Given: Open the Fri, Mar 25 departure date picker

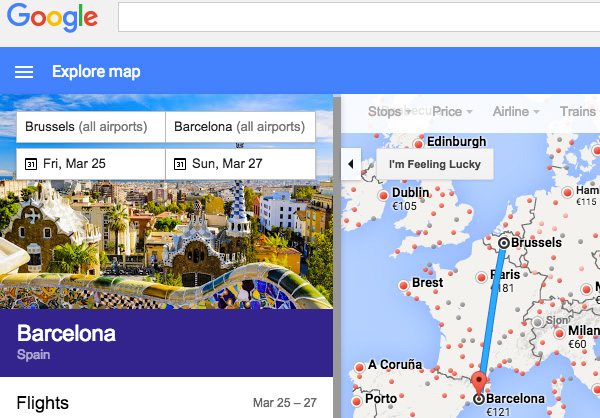Looking at the screenshot, I should 91,164.
